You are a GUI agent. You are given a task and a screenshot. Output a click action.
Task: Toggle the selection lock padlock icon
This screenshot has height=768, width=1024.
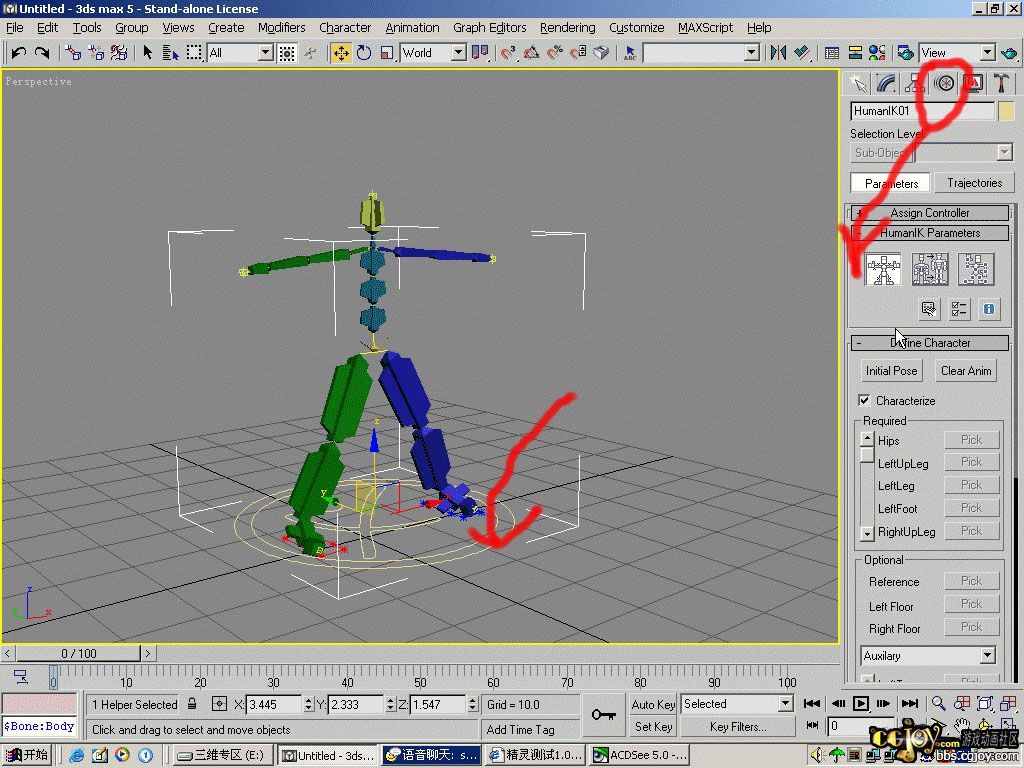click(193, 704)
